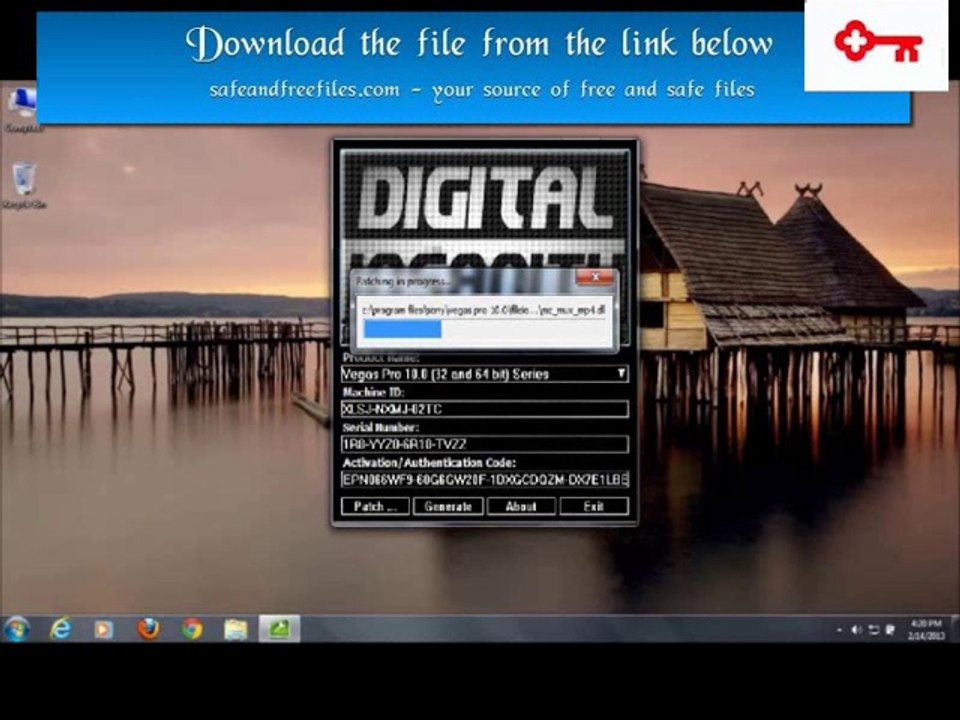Click the Generate button

(x=448, y=506)
